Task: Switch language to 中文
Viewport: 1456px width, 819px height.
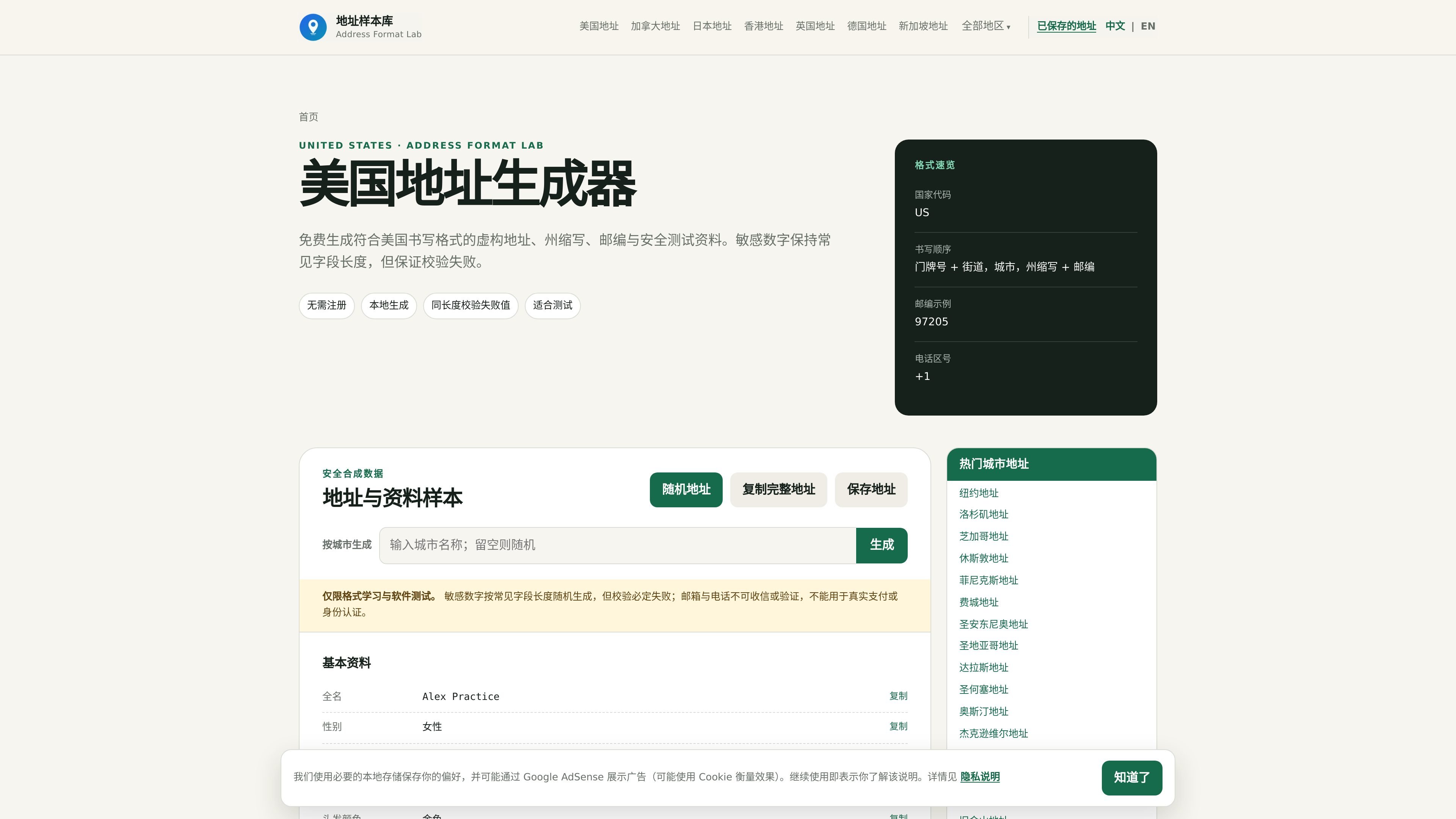Action: 1115,26
